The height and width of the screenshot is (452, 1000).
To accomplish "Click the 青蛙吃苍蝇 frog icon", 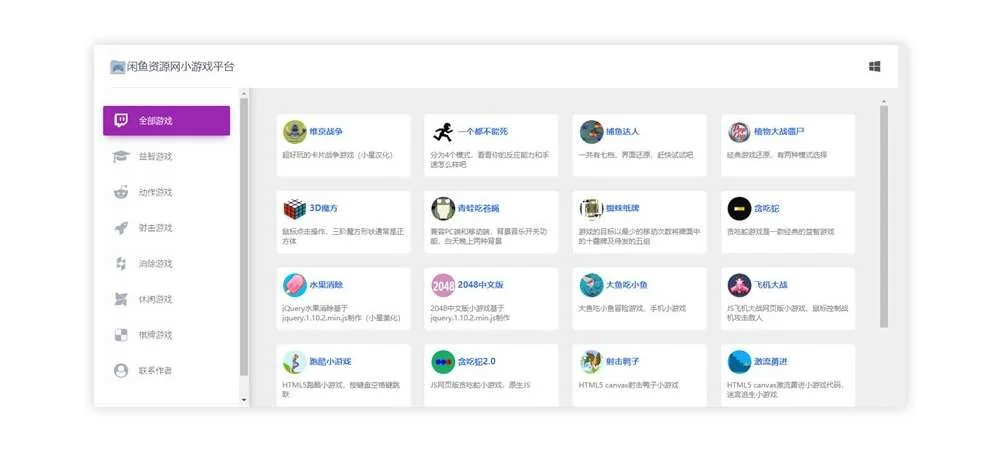I will tap(443, 209).
